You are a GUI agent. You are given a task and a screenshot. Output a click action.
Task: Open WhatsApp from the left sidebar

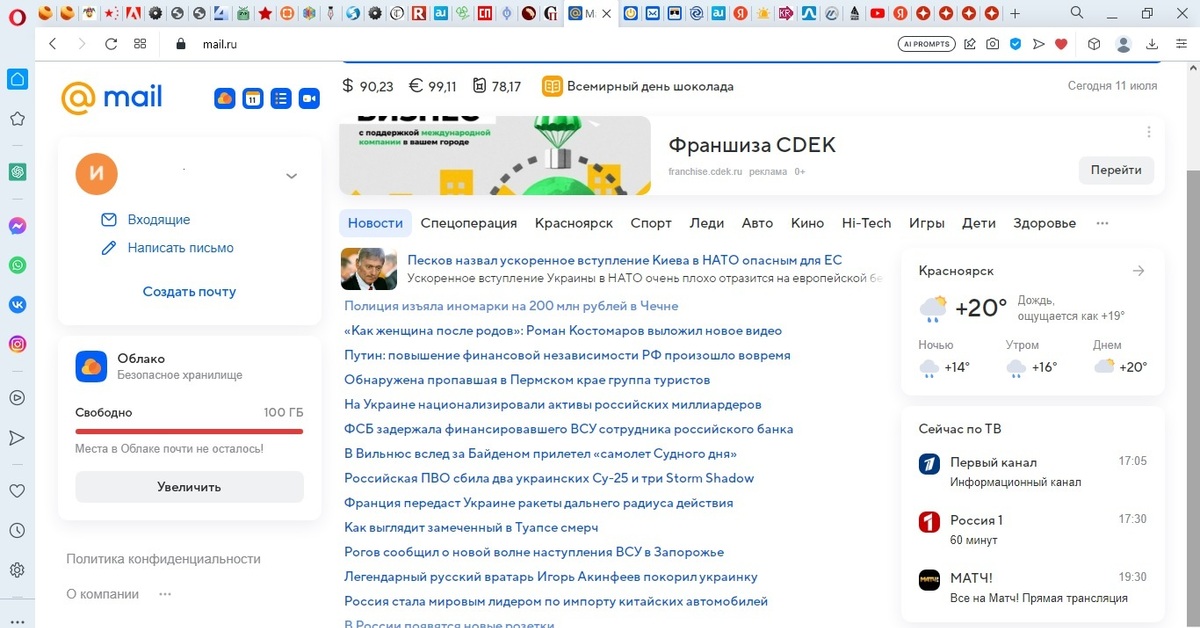[x=16, y=265]
